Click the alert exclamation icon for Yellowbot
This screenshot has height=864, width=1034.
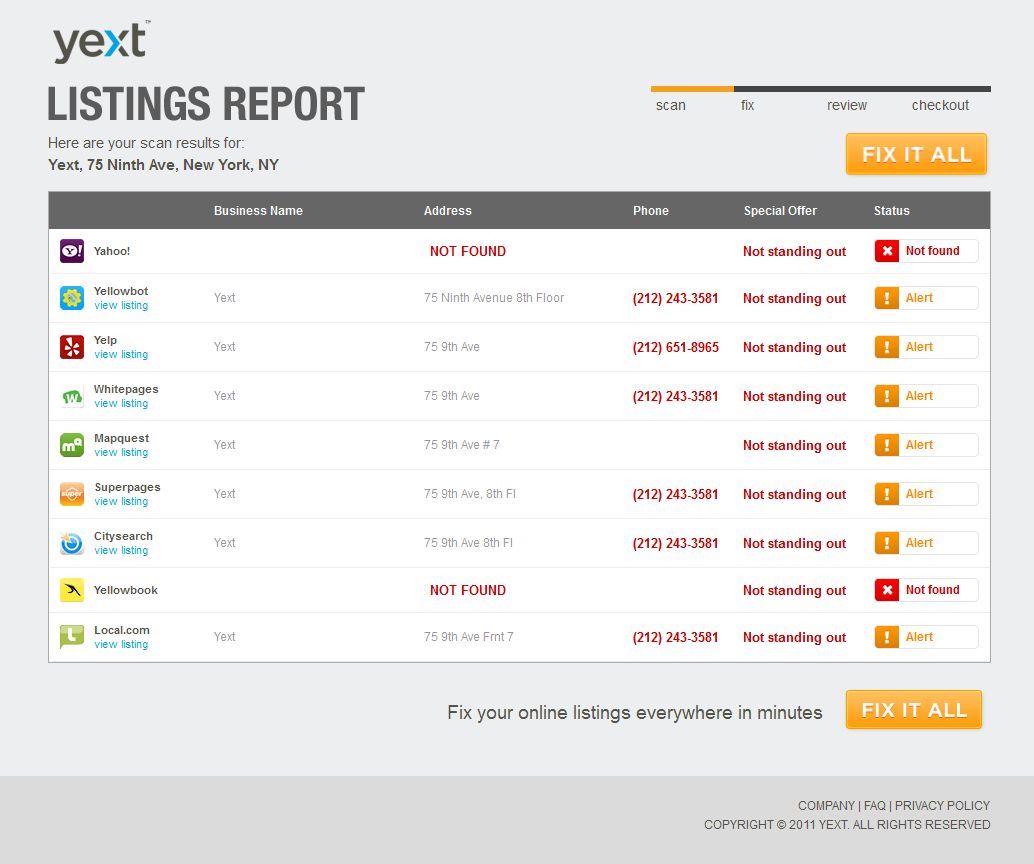coord(887,298)
